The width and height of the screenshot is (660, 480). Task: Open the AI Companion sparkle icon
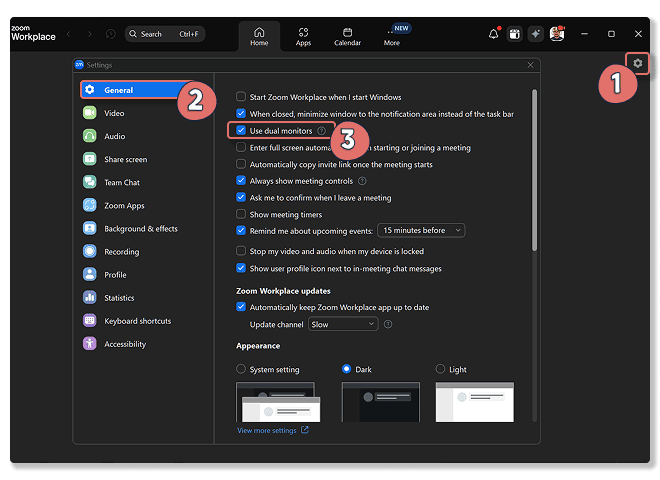(535, 34)
